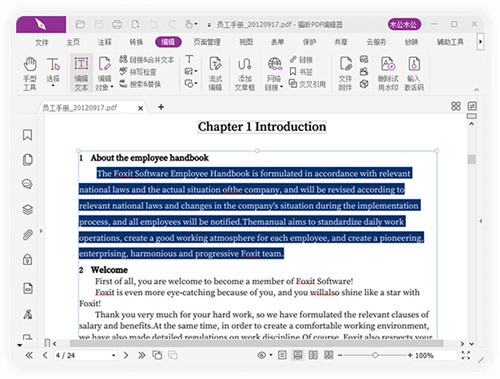
Task: Click the Save icon in quick access toolbar
Action: [x=99, y=24]
